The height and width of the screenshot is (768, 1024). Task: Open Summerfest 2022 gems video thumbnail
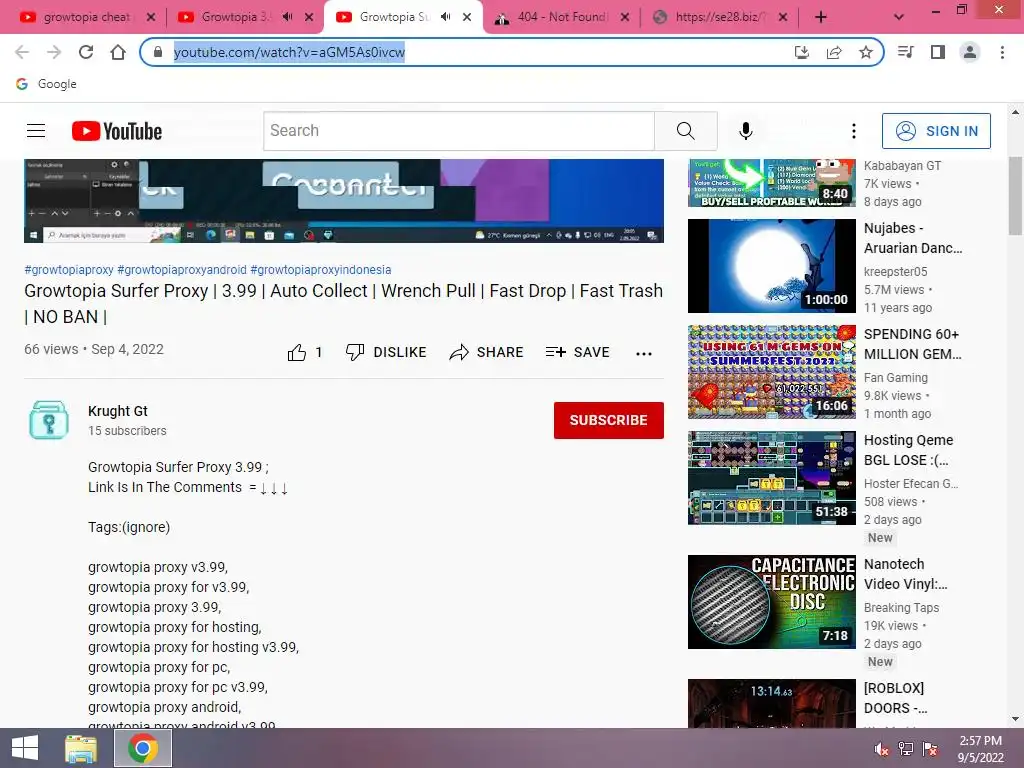[x=771, y=372]
